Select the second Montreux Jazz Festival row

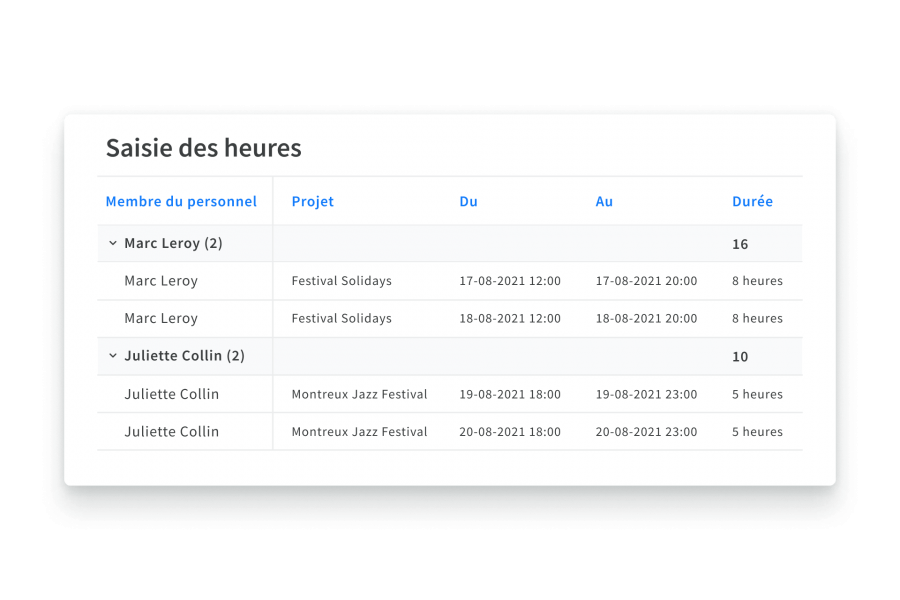pyautogui.click(x=358, y=431)
